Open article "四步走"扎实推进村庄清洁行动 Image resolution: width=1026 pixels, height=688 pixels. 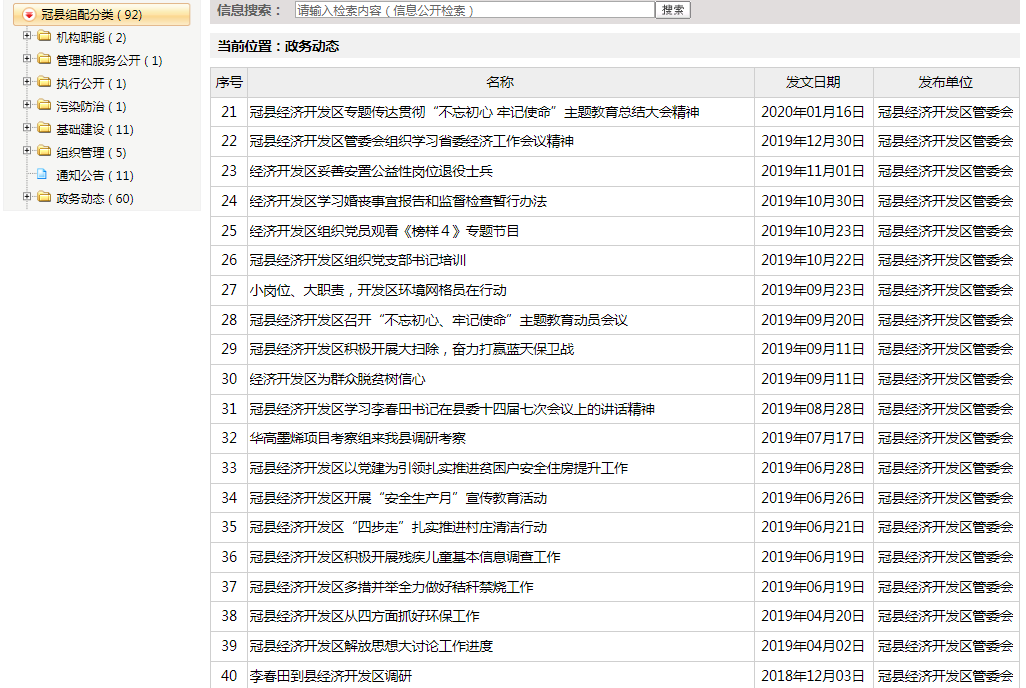(398, 527)
